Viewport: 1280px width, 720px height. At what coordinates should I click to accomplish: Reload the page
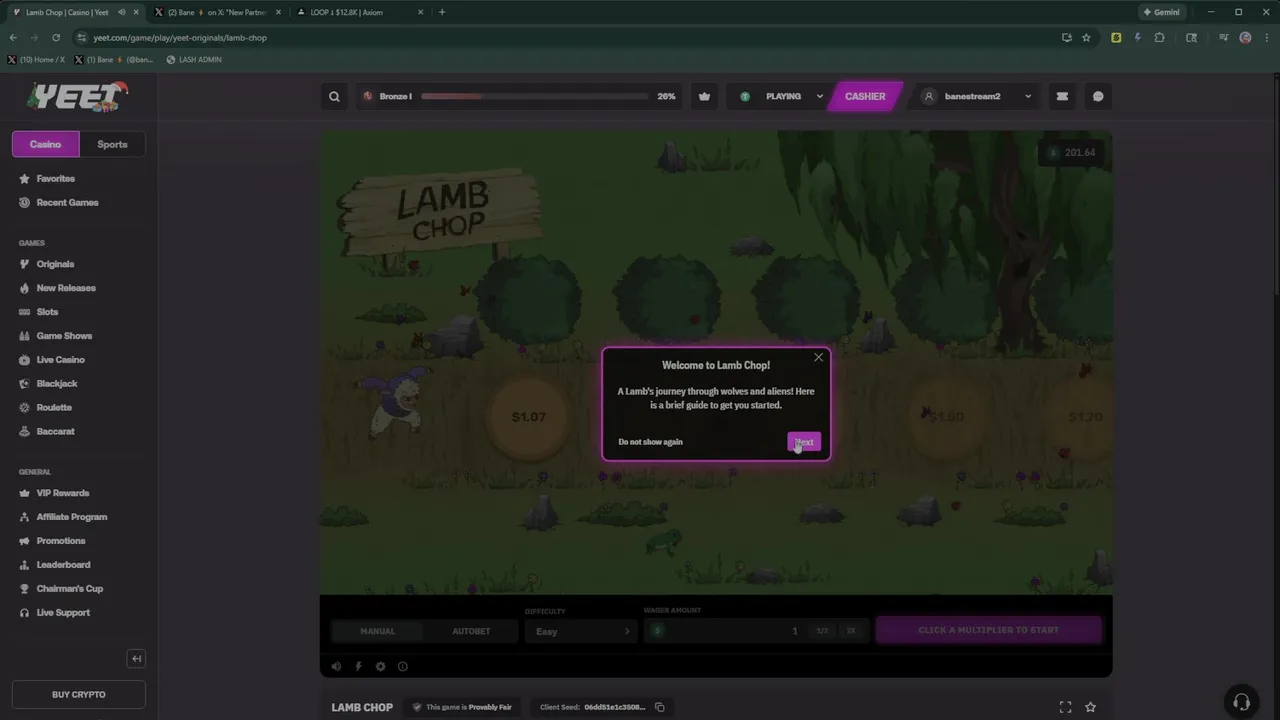(56, 37)
